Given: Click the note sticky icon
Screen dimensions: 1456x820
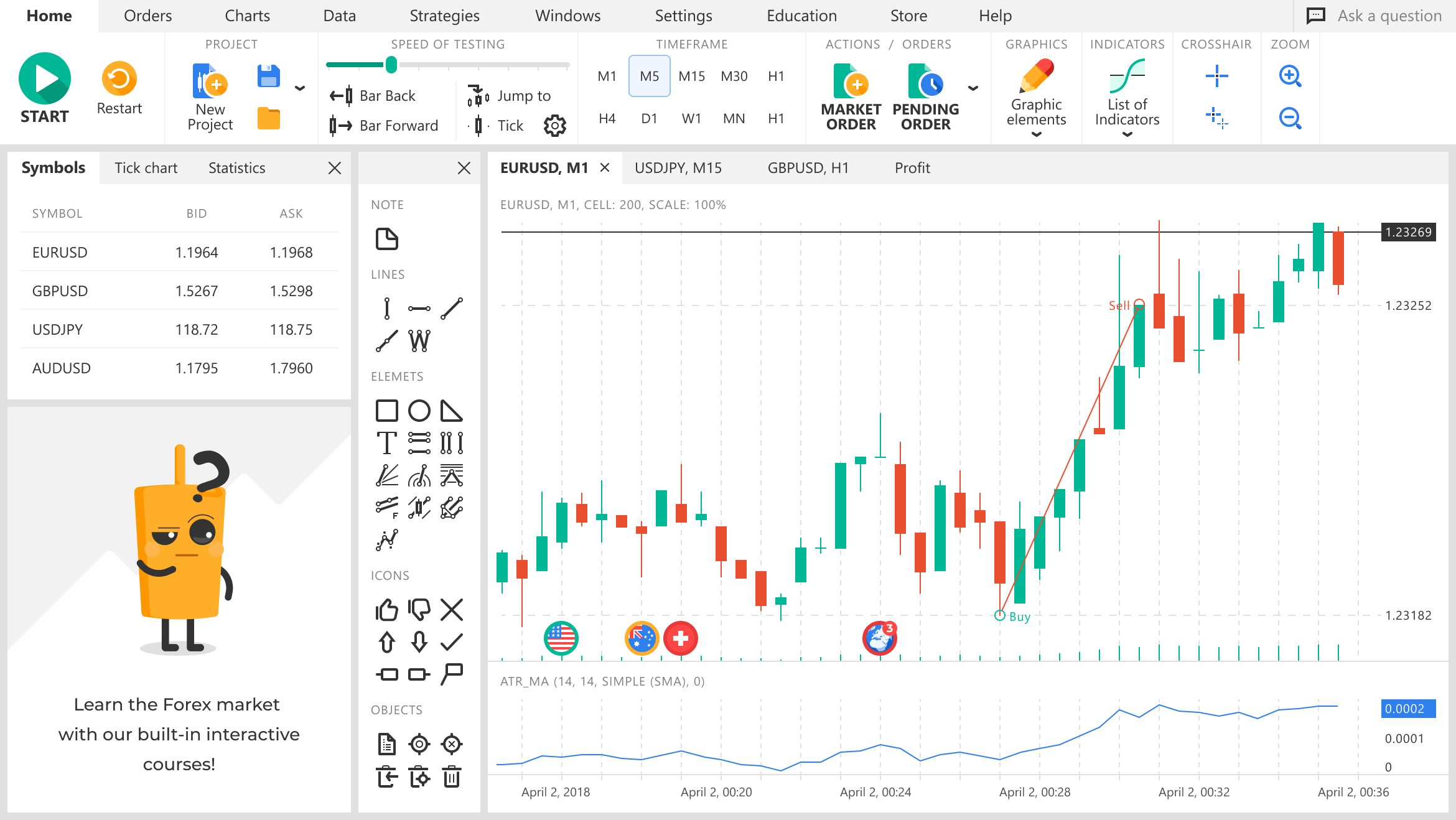Looking at the screenshot, I should [x=386, y=239].
